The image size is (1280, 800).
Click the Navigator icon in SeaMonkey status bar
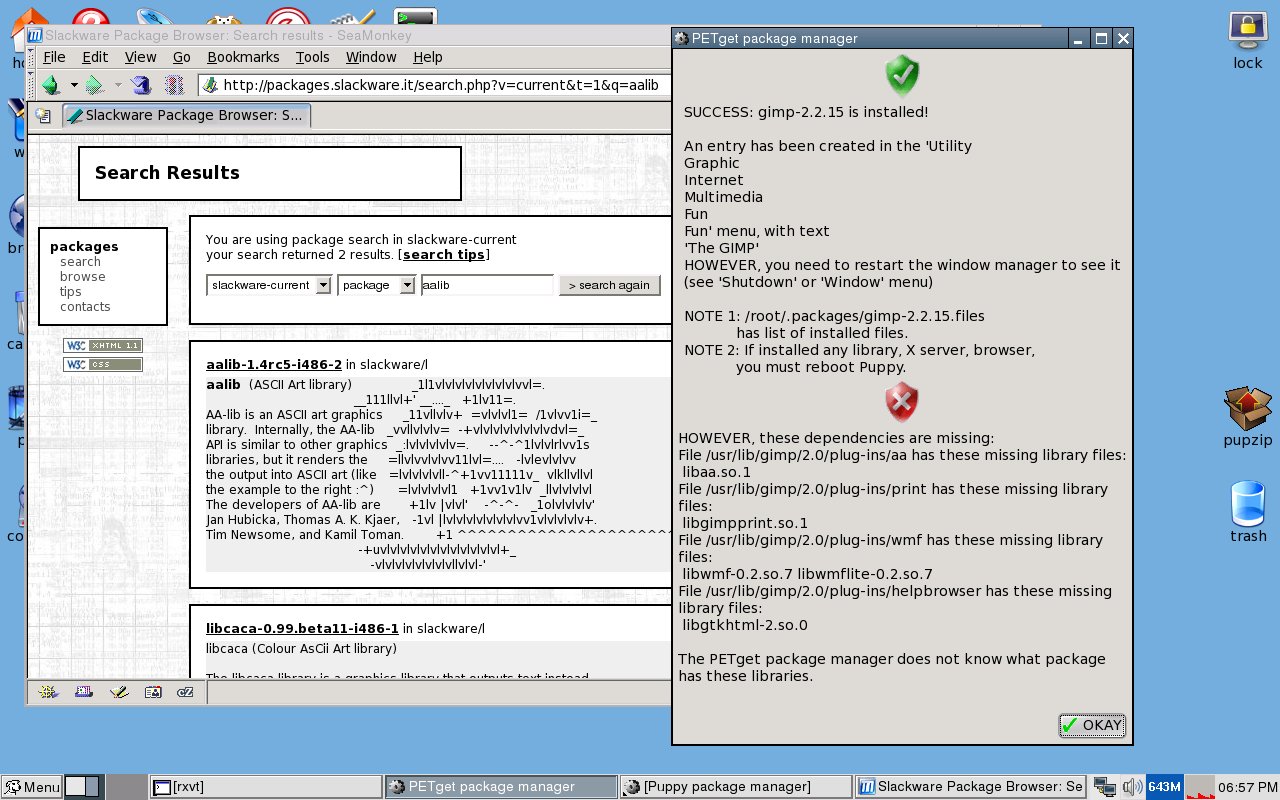(48, 692)
